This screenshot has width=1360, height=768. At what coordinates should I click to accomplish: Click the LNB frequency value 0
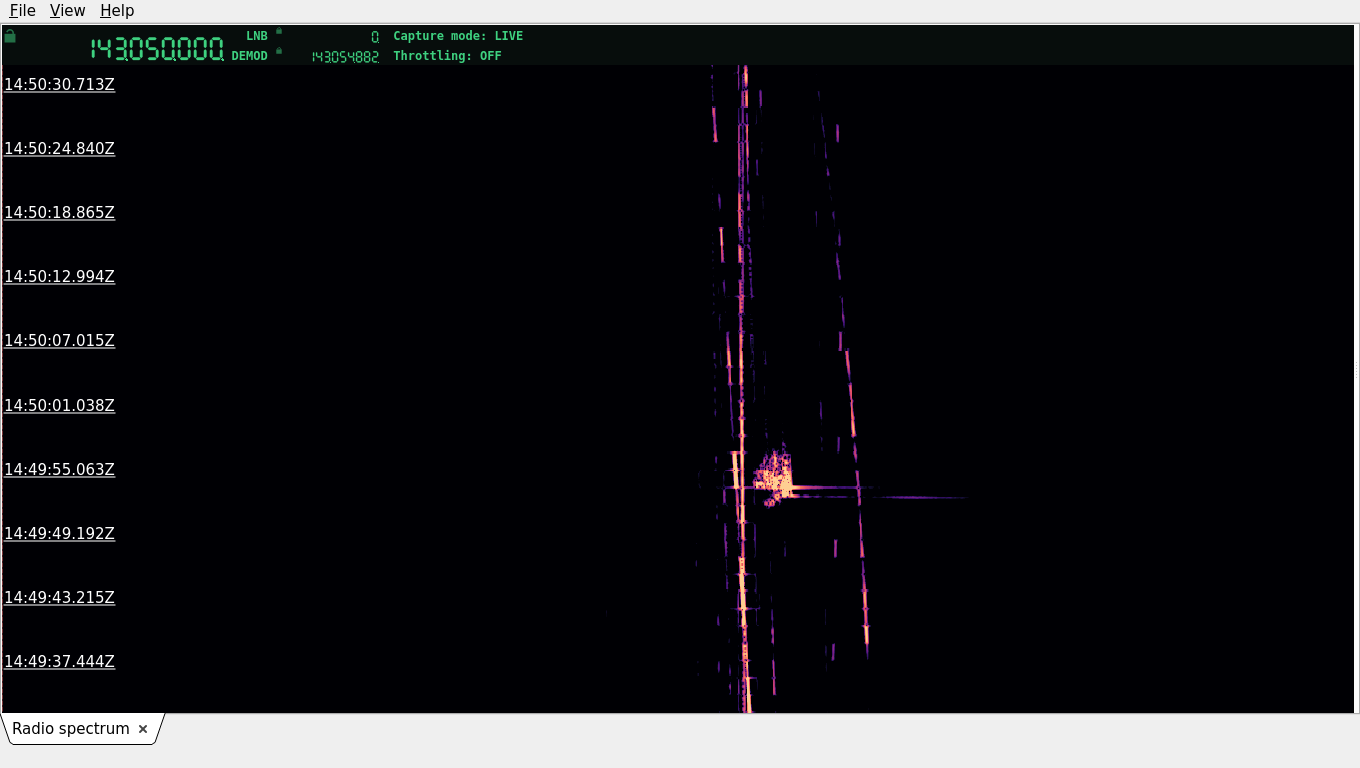375,37
